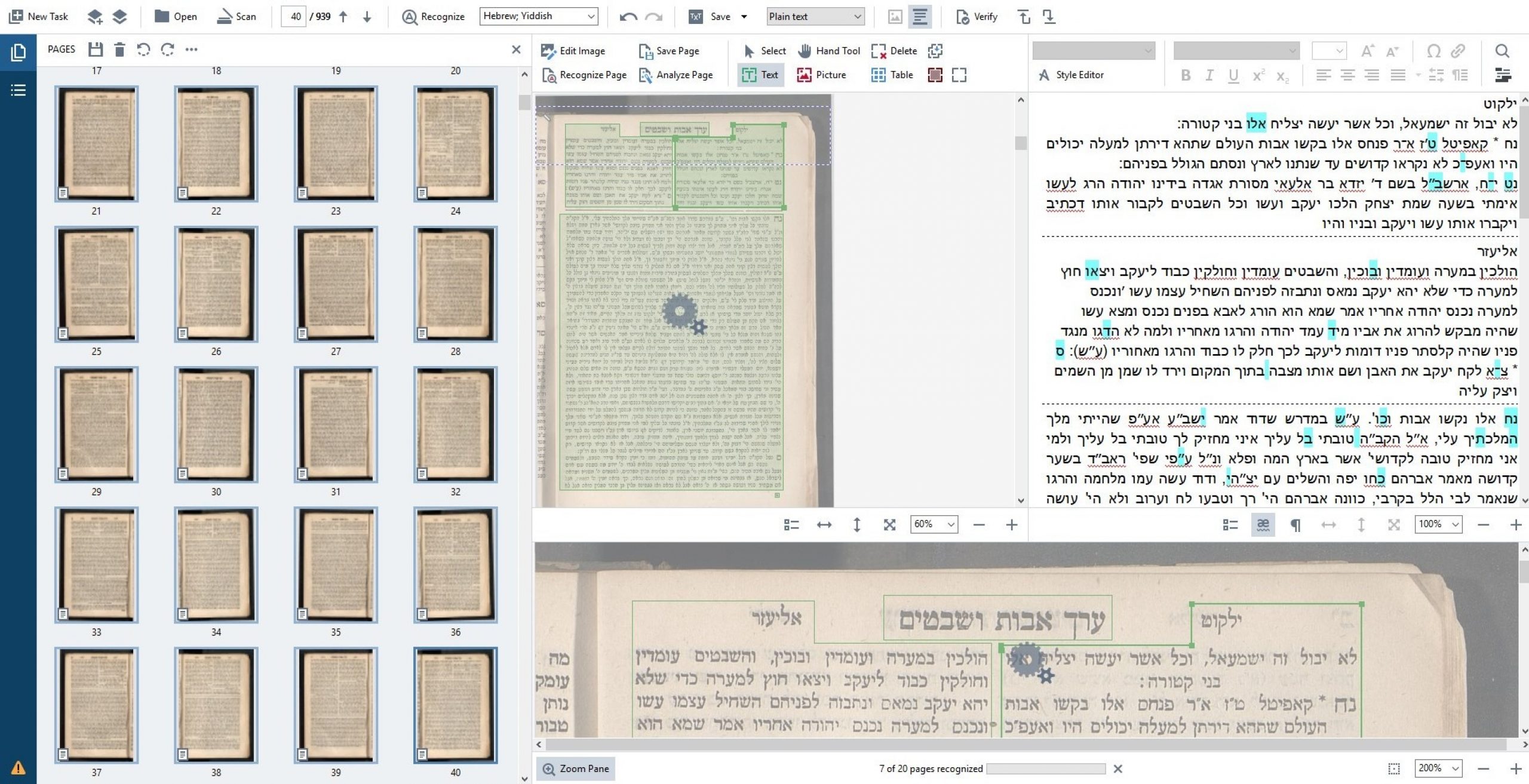Insert a special character with the omega icon
Image resolution: width=1529 pixels, height=784 pixels.
1432,51
